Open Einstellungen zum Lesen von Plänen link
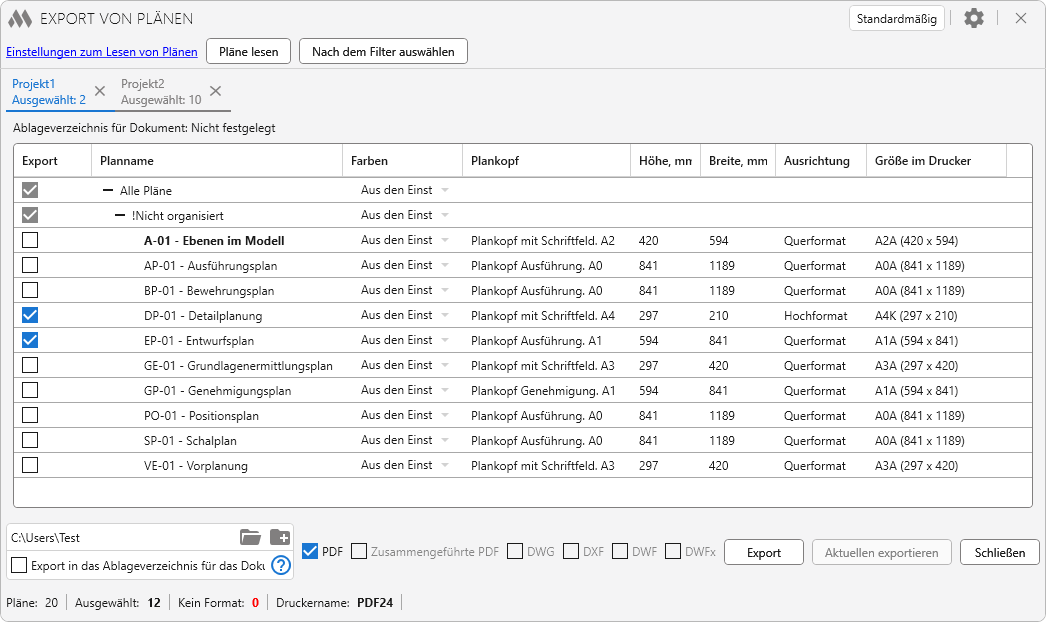Screen dimensions: 1046x622 point(101,51)
